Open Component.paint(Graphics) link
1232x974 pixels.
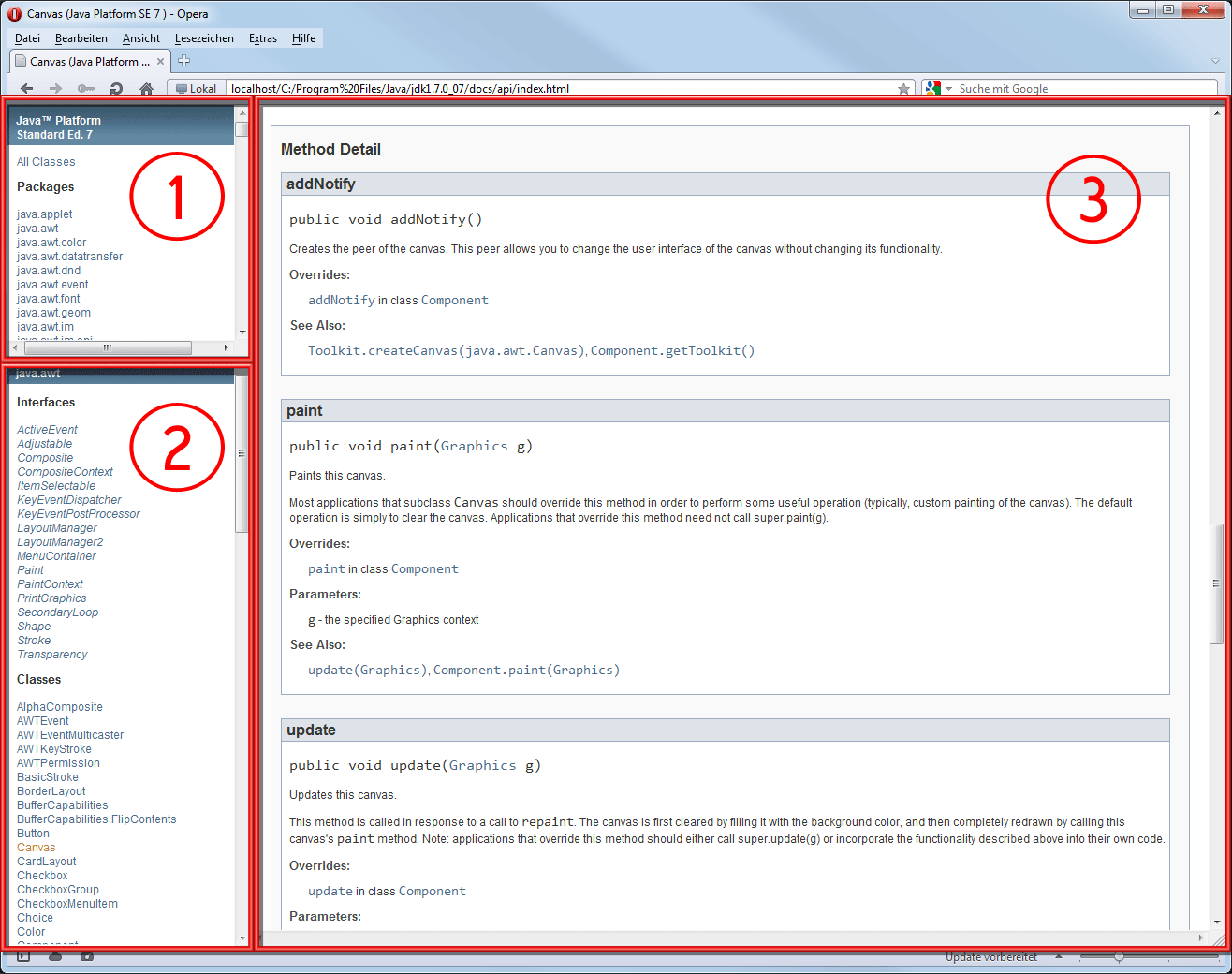[x=526, y=670]
